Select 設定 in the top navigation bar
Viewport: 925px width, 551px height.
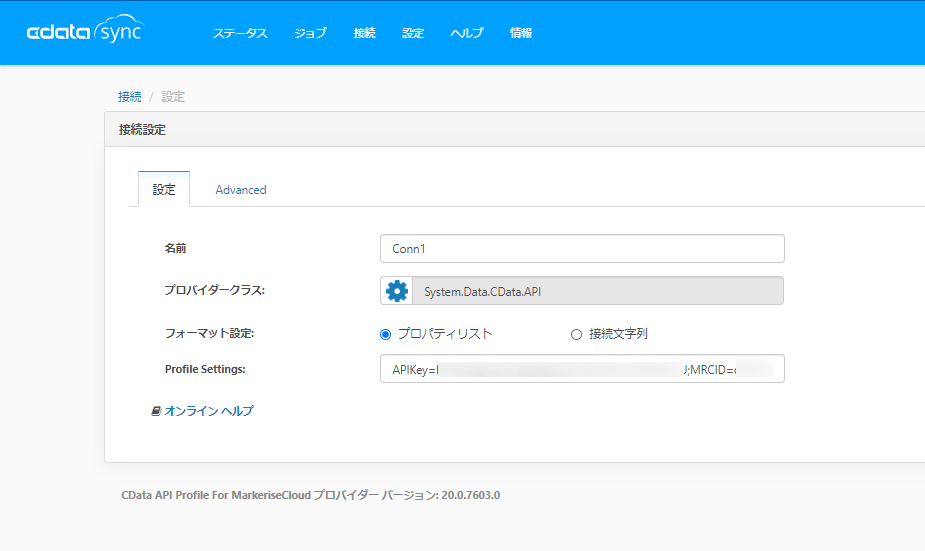413,33
